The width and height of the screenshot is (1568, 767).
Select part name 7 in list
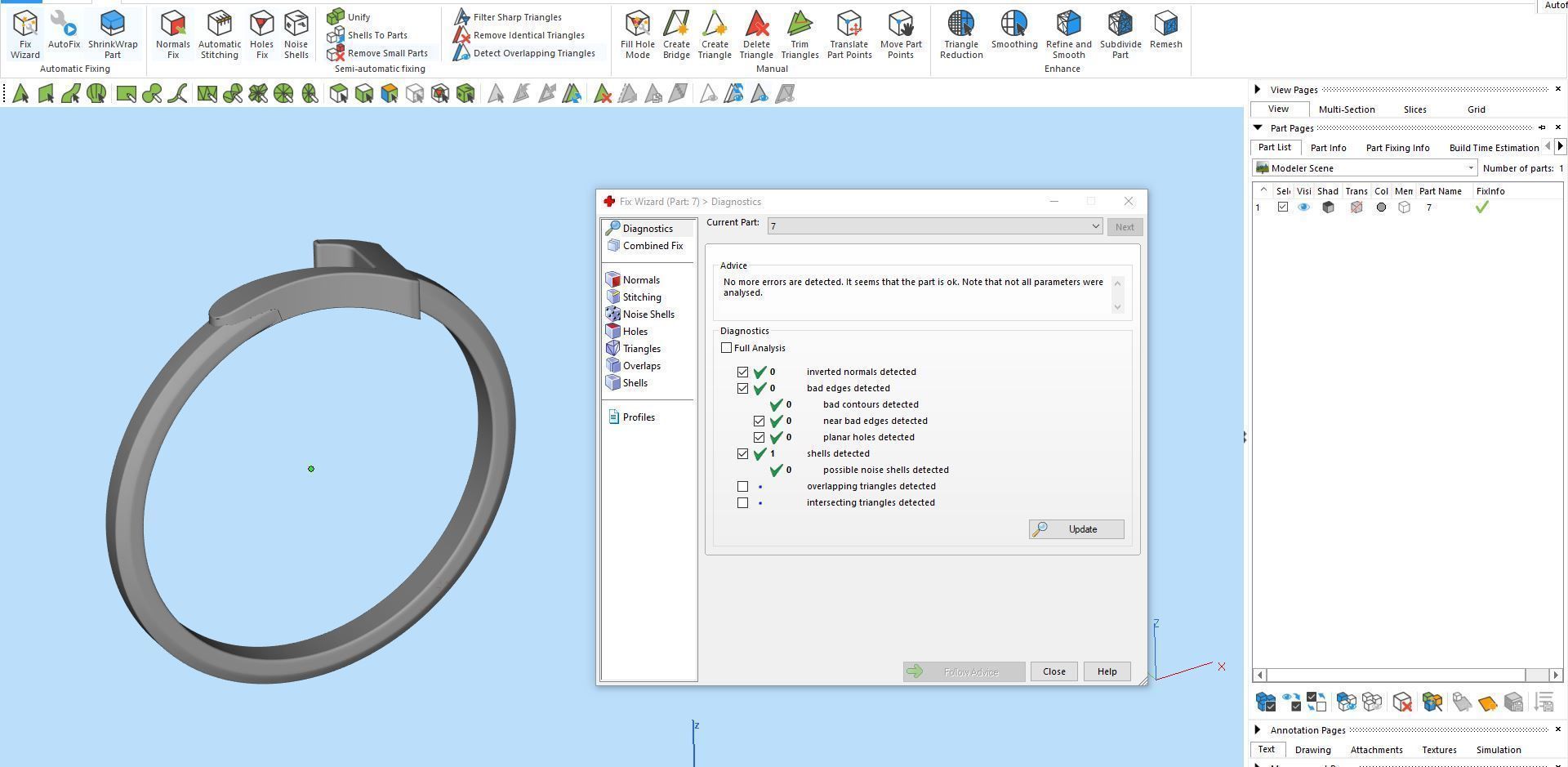point(1429,207)
